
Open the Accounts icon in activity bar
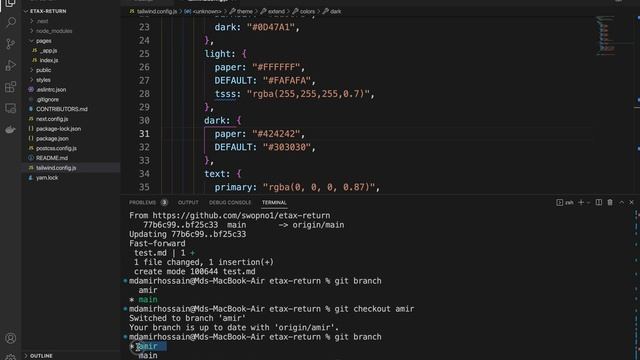pyautogui.click(x=11, y=338)
